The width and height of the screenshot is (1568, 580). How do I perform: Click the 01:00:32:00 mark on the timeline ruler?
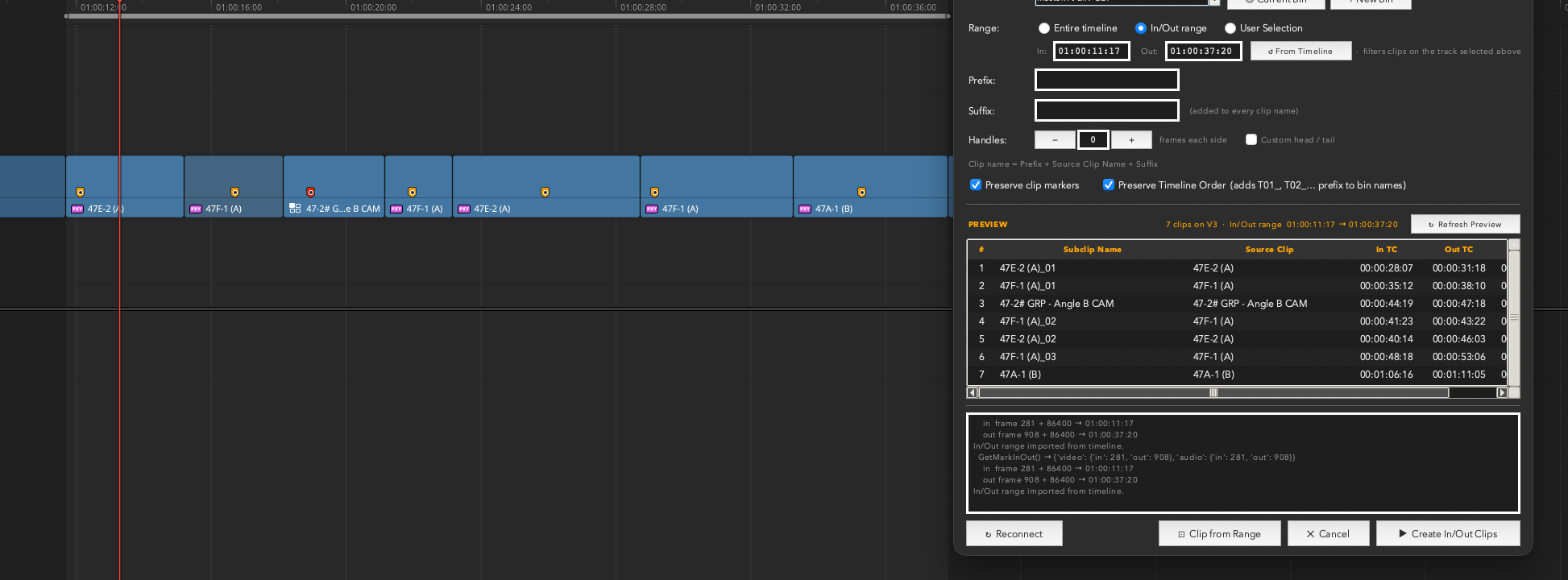coord(778,7)
